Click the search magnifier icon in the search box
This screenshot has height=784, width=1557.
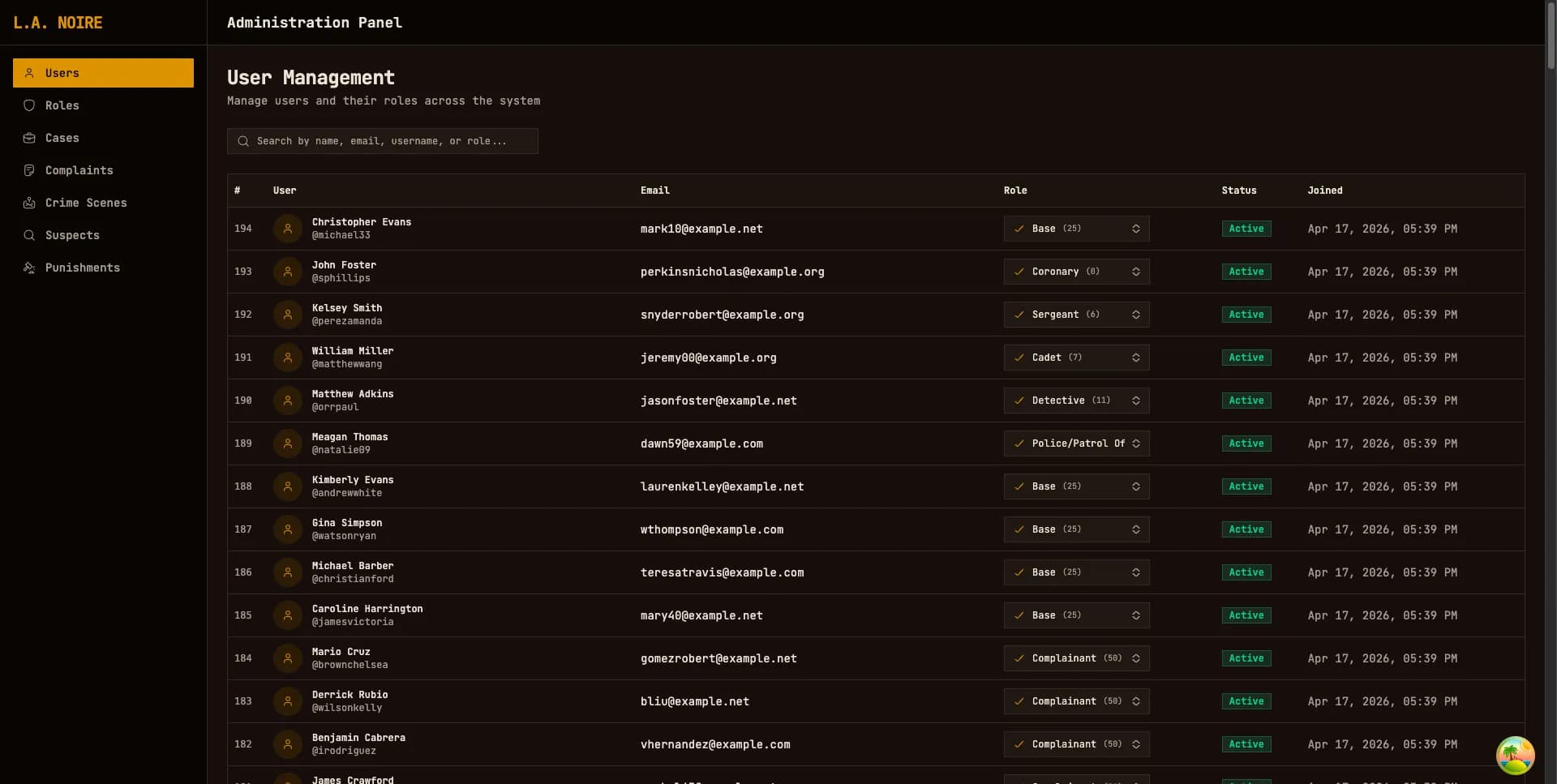click(x=243, y=141)
